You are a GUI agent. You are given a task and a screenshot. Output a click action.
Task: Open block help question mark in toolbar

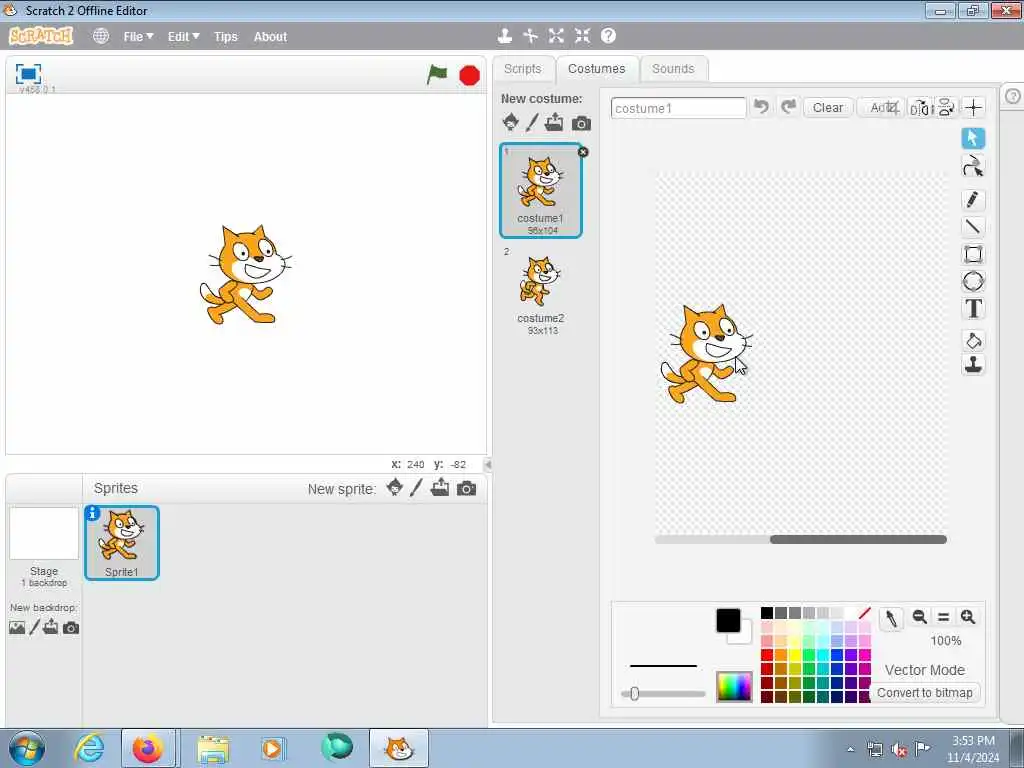click(608, 36)
